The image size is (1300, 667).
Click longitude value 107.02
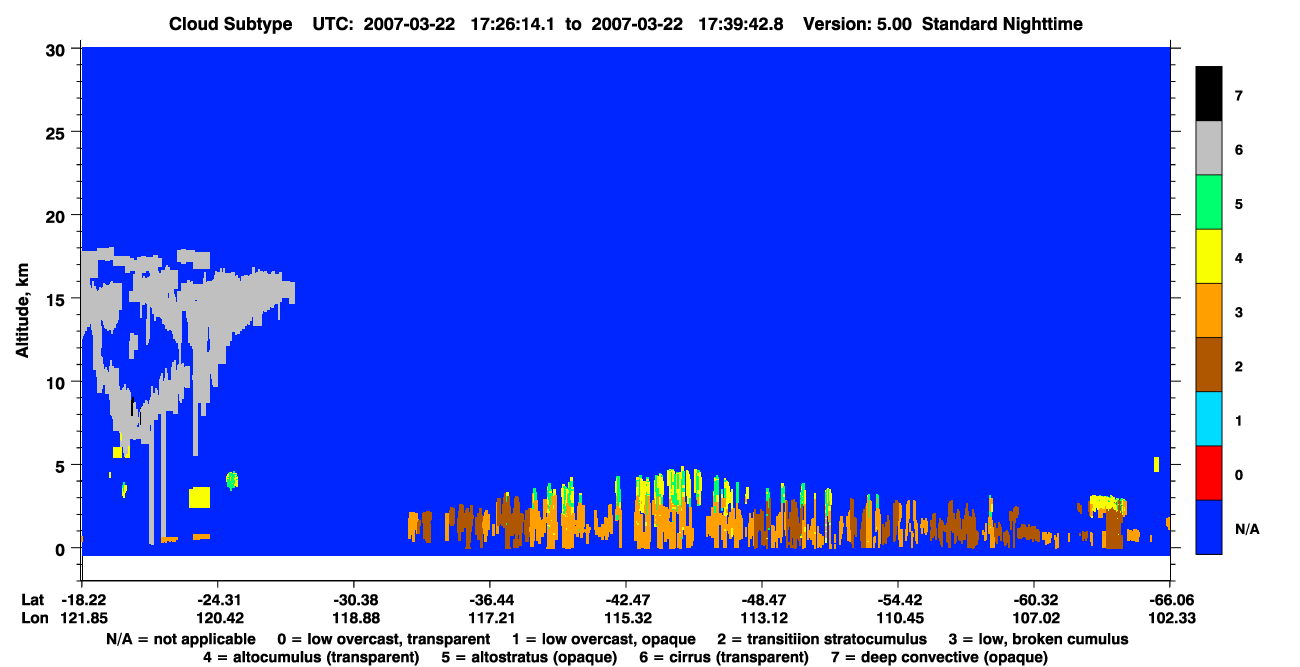(x=1034, y=618)
